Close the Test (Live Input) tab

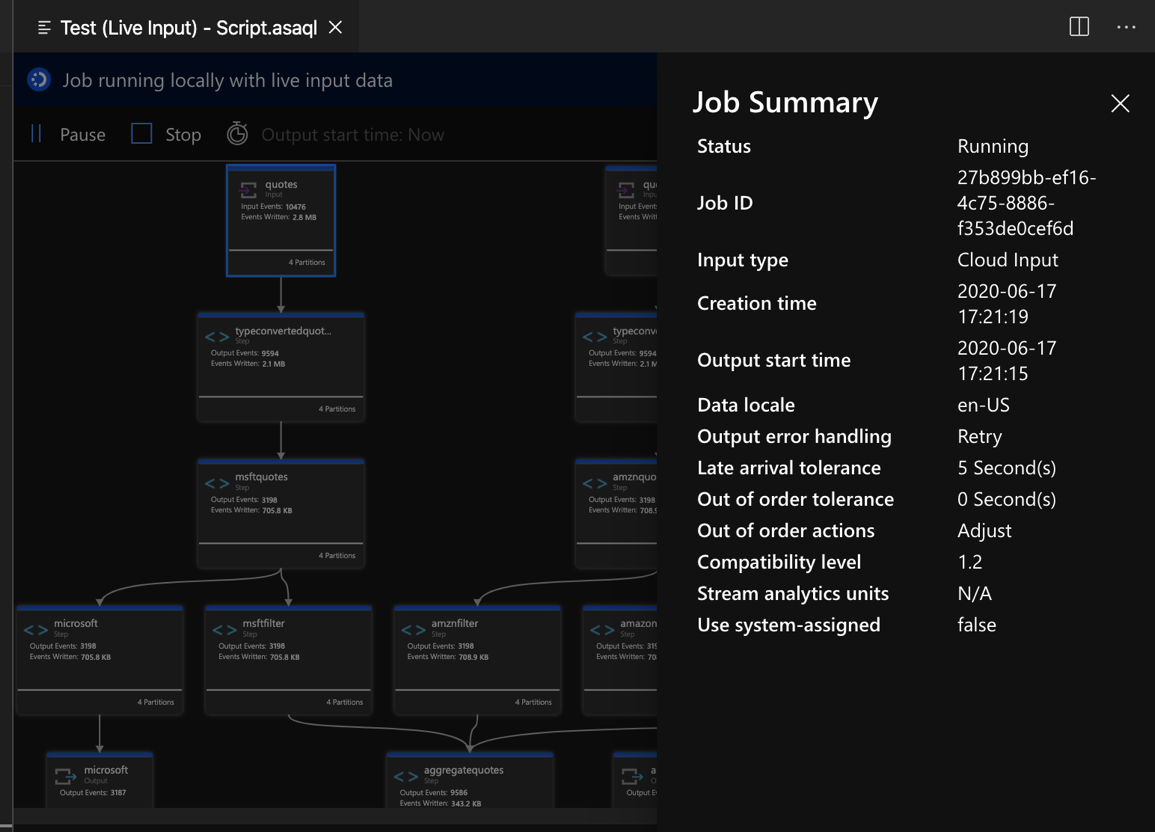pos(335,27)
